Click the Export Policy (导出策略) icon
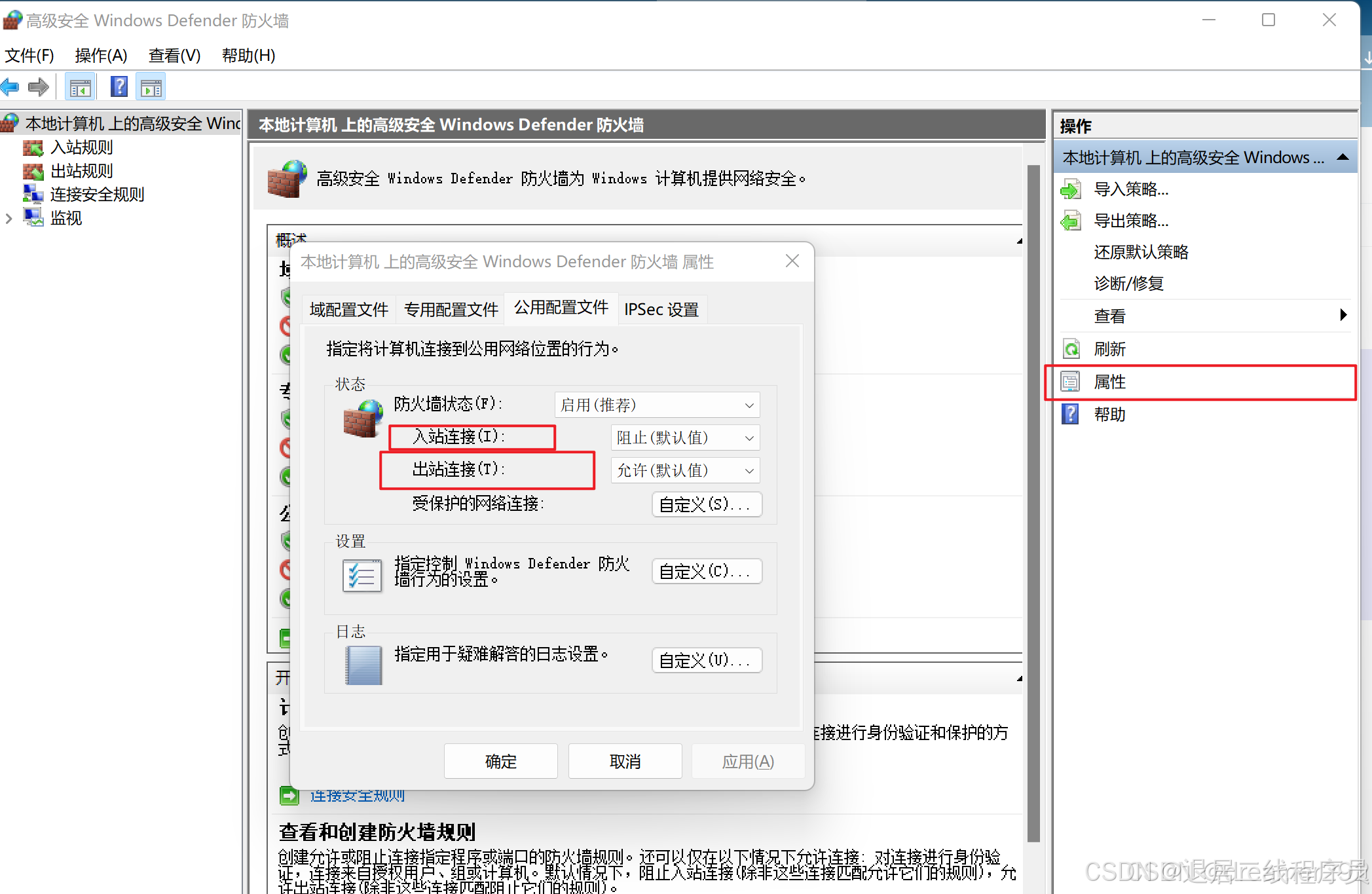Screen dimensions: 1372x894 click(1071, 221)
